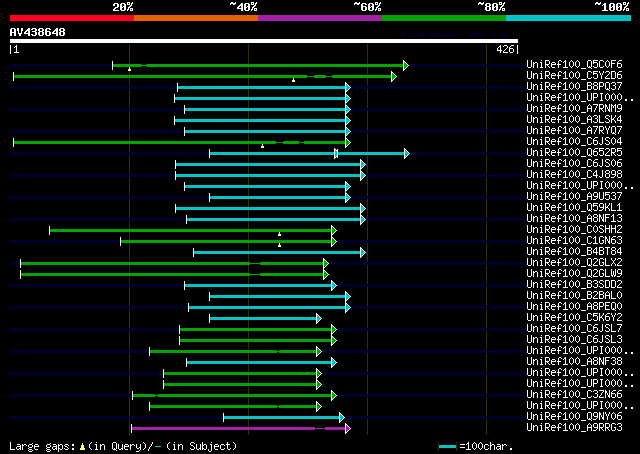Select the UniRef100_A9U537 label
This screenshot has width=640, height=454.
click(574, 197)
